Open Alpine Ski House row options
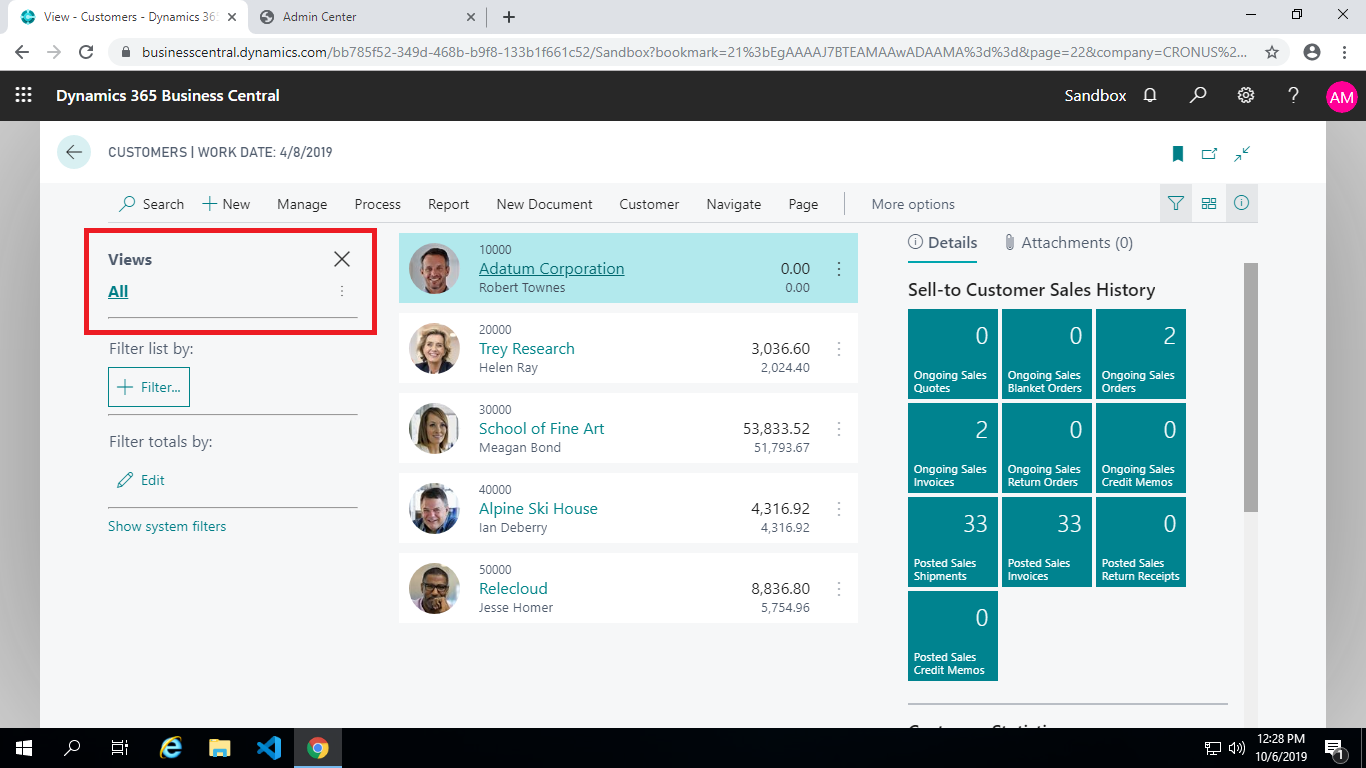Screen dimensions: 1366x768 pos(839,508)
